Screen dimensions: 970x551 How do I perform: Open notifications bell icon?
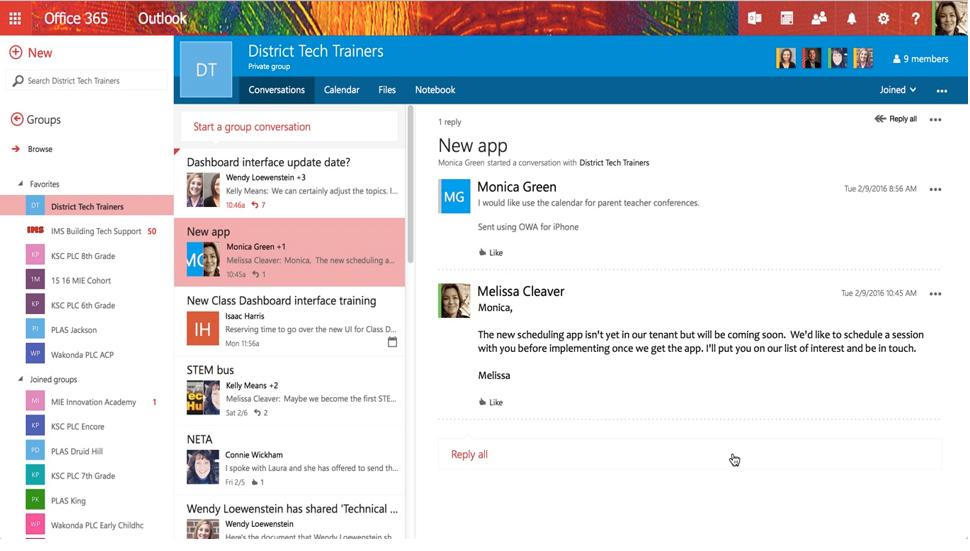[852, 19]
